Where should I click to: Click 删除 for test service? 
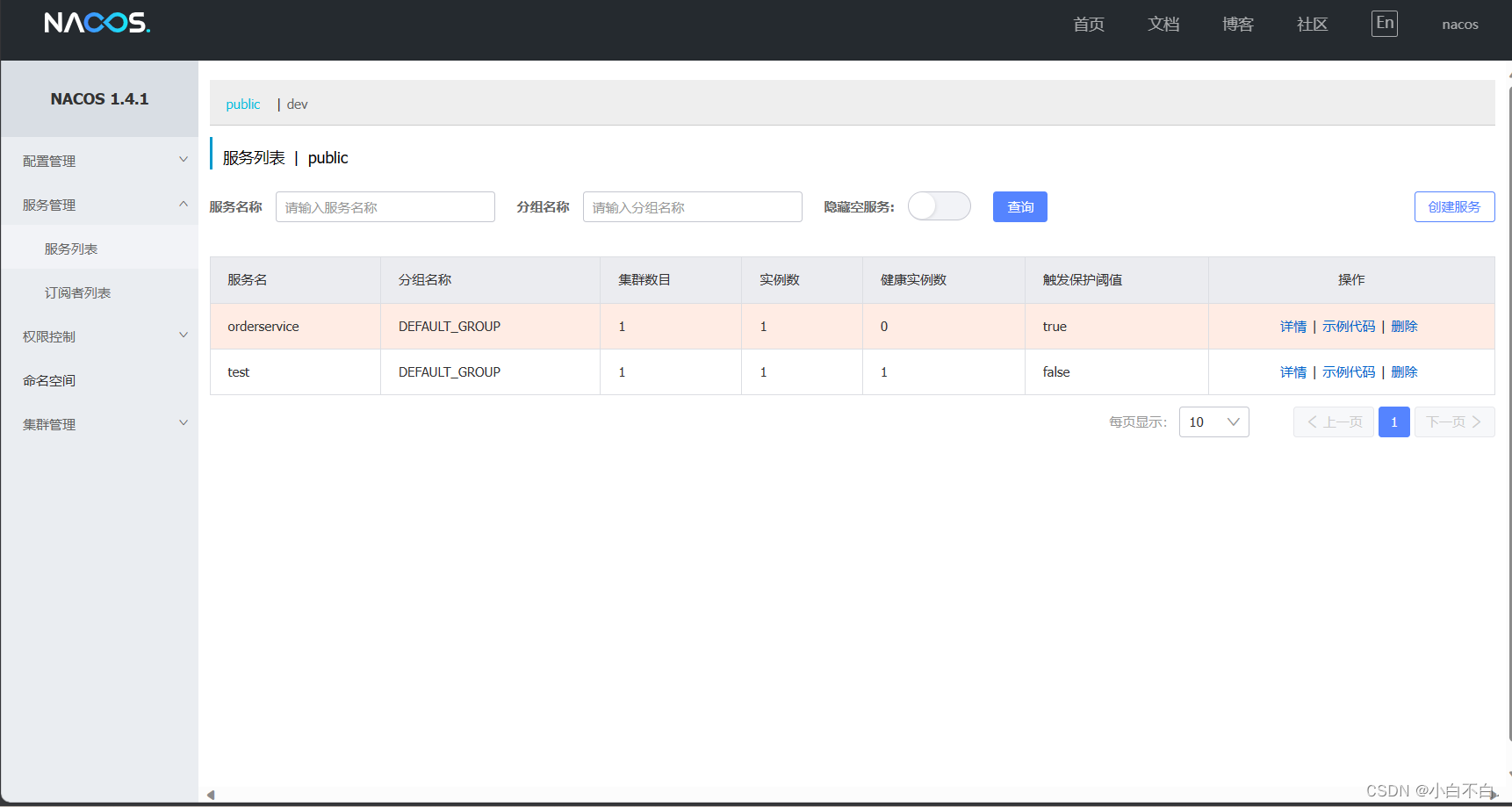click(1404, 372)
